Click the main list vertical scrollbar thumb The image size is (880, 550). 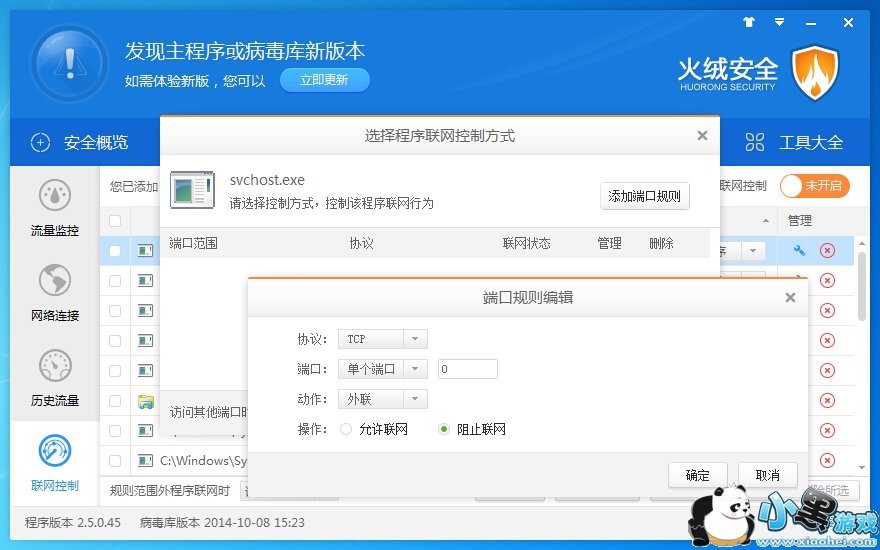[x=862, y=286]
